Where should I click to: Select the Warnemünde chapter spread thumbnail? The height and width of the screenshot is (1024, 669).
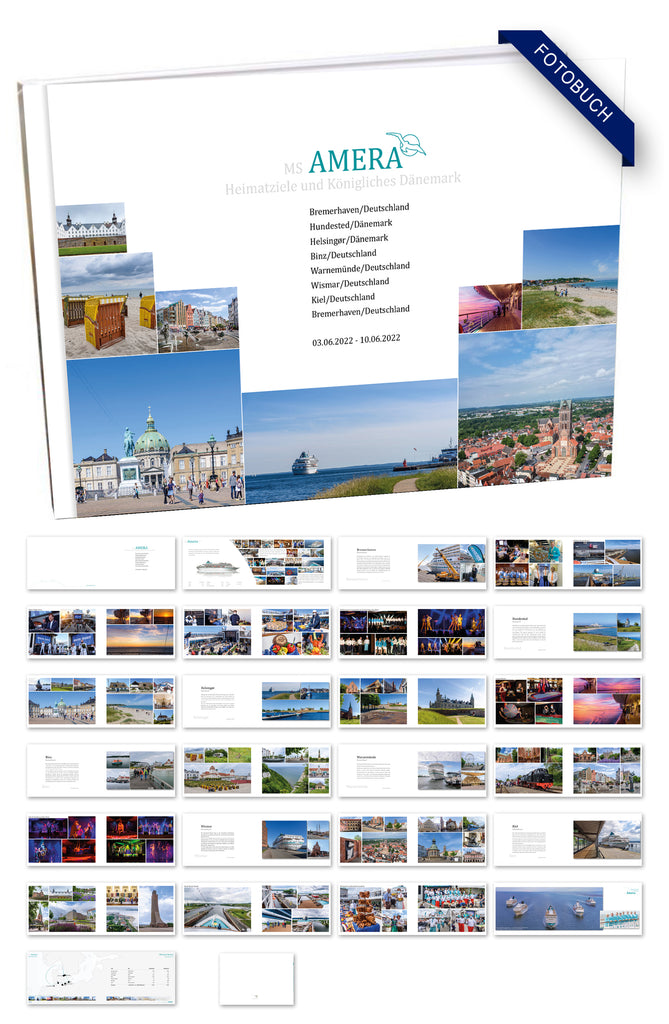(x=412, y=770)
